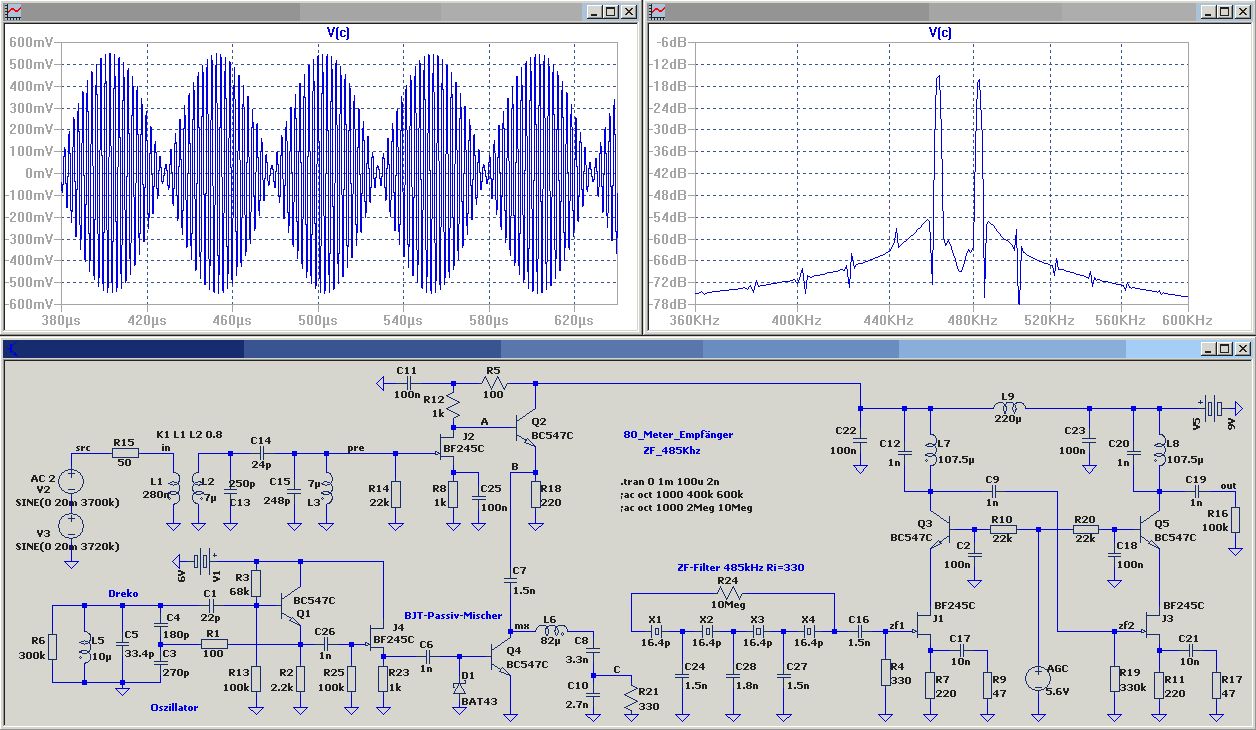Select the D1 BAT43 diode symbol
The height and width of the screenshot is (730, 1256).
click(x=459, y=687)
